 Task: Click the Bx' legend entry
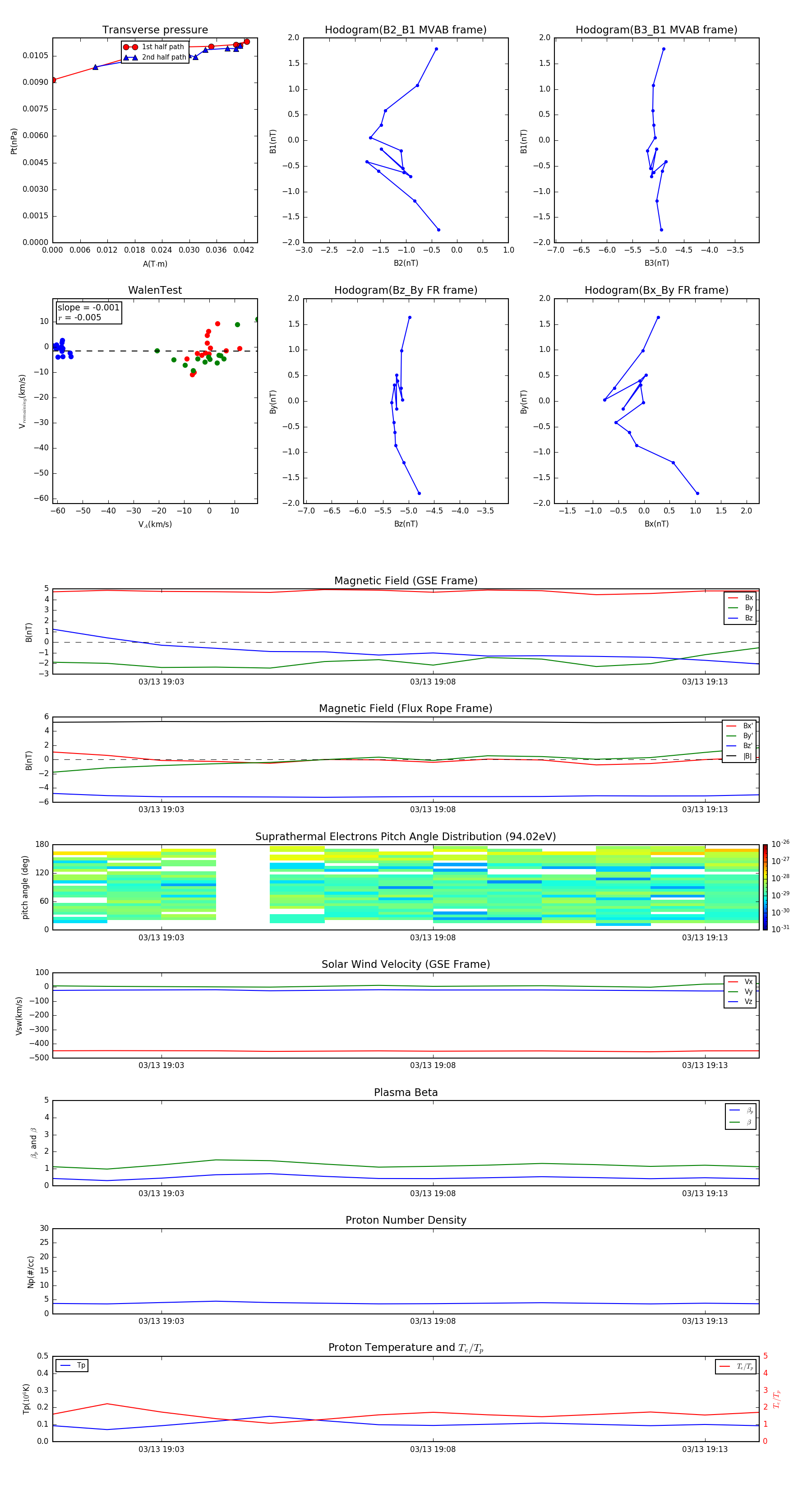[x=740, y=726]
